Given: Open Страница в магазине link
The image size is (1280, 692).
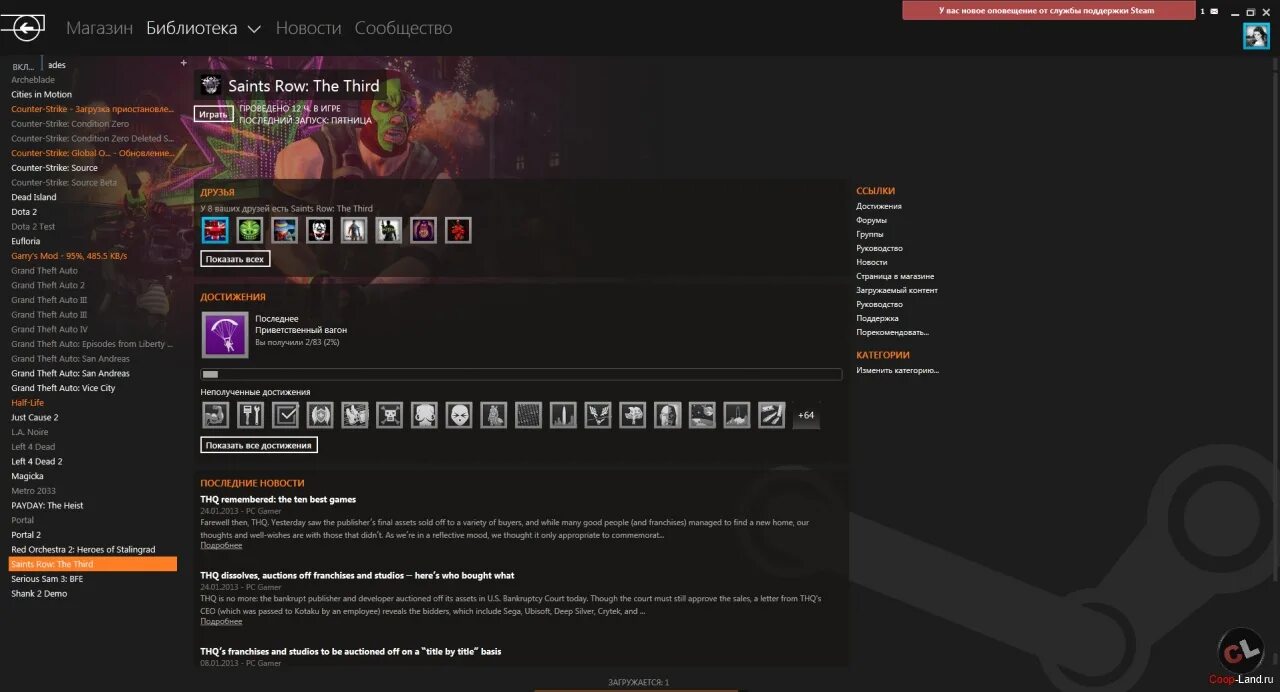Looking at the screenshot, I should [x=895, y=276].
